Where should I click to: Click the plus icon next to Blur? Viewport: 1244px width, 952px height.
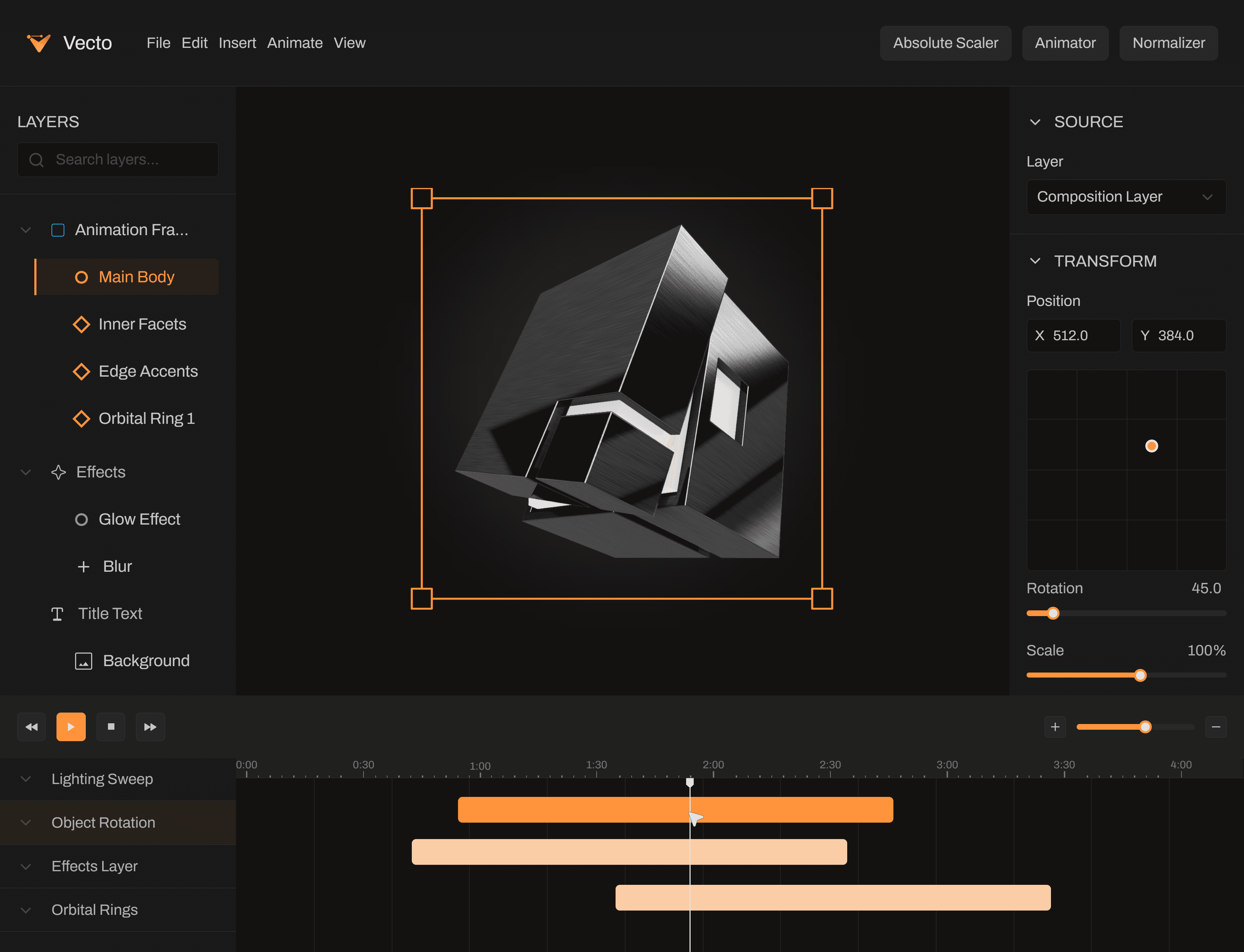click(83, 567)
